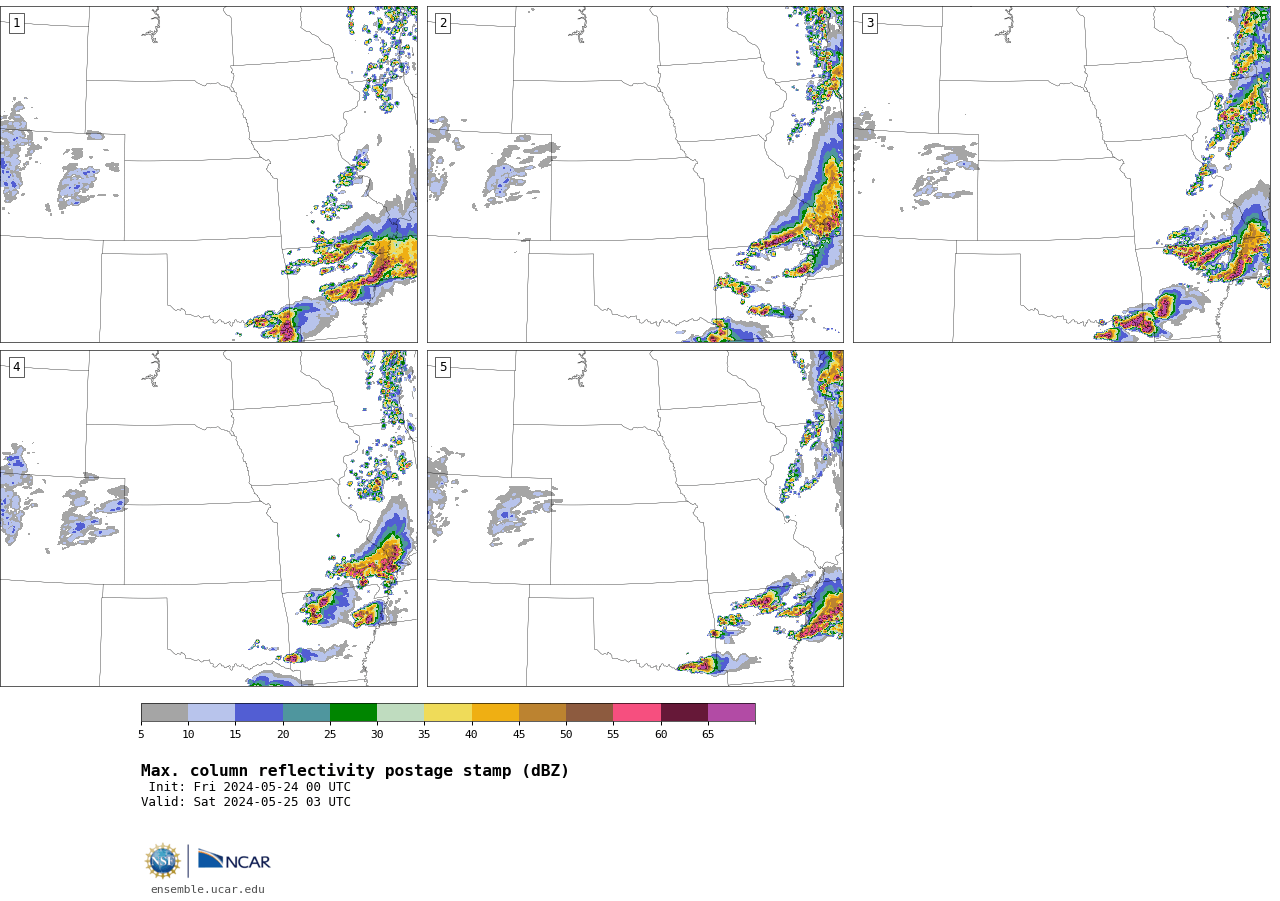Open ensemble member 4 reflectivity map
The width and height of the screenshot is (1280, 901).
pyautogui.click(x=208, y=518)
